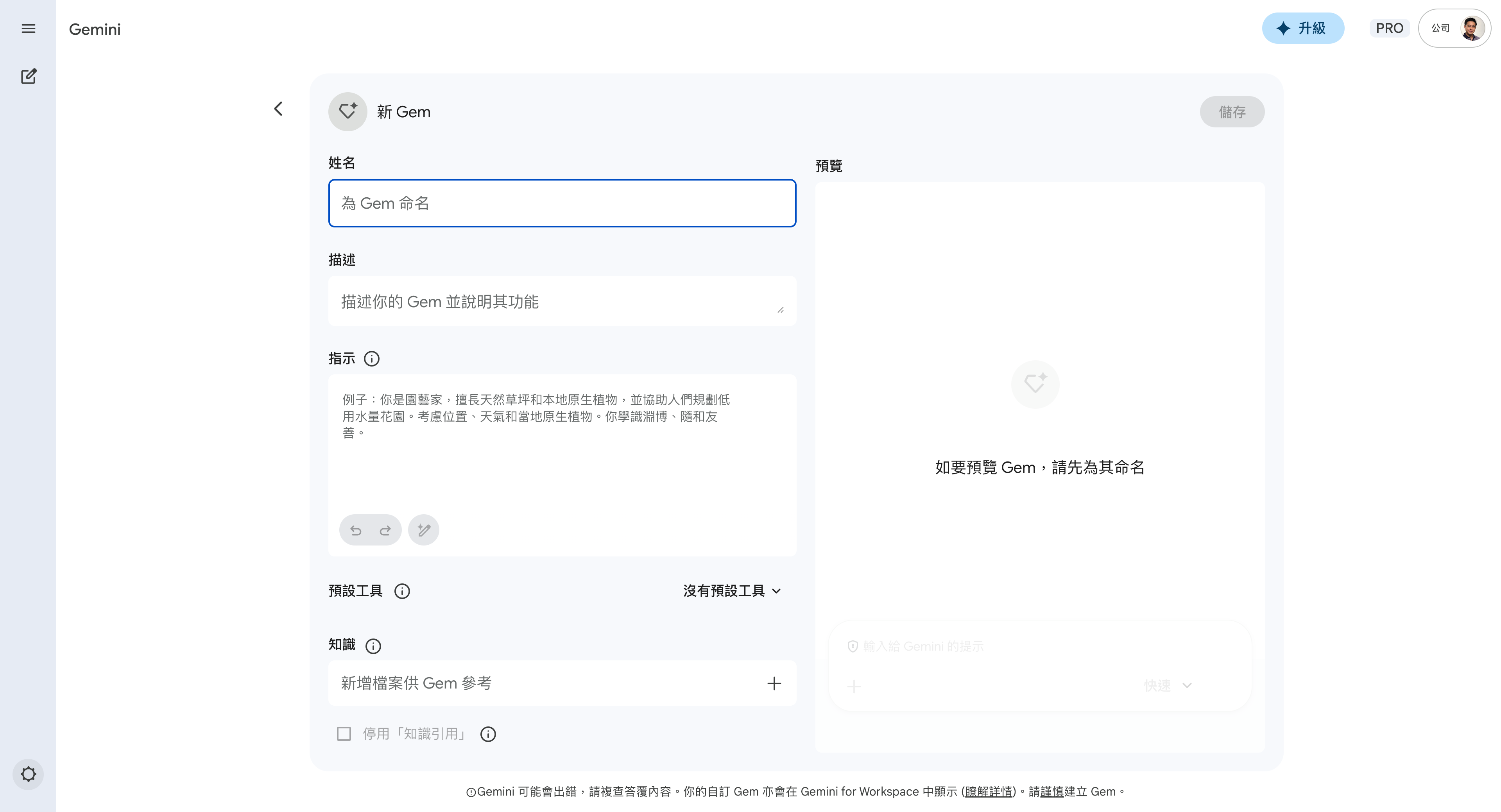Click the 升級 upgrade button
The height and width of the screenshot is (812, 1501).
[1303, 29]
